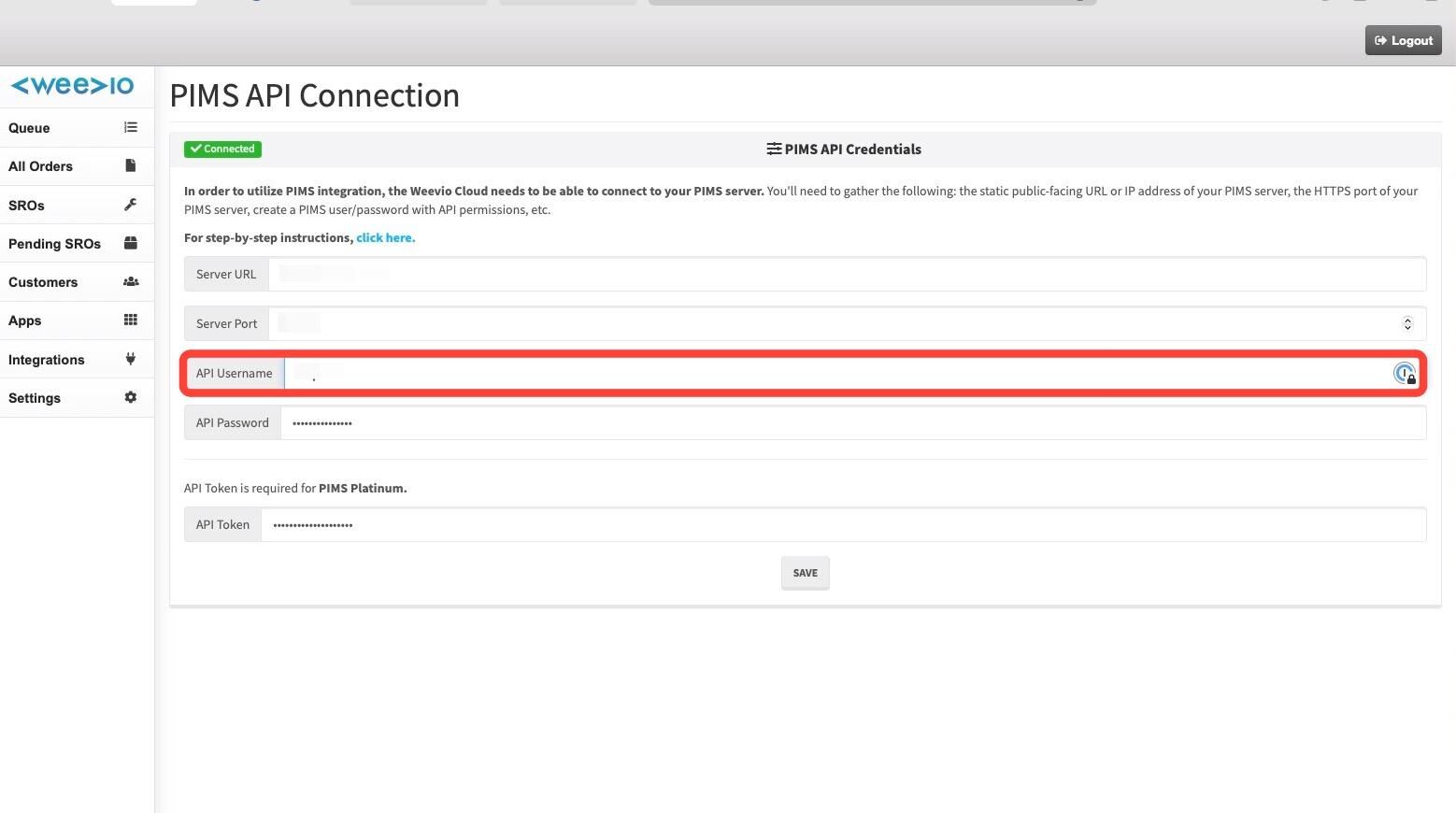Click the Server Port stepper arrows
Screen dimensions: 1456x813
click(x=1407, y=323)
